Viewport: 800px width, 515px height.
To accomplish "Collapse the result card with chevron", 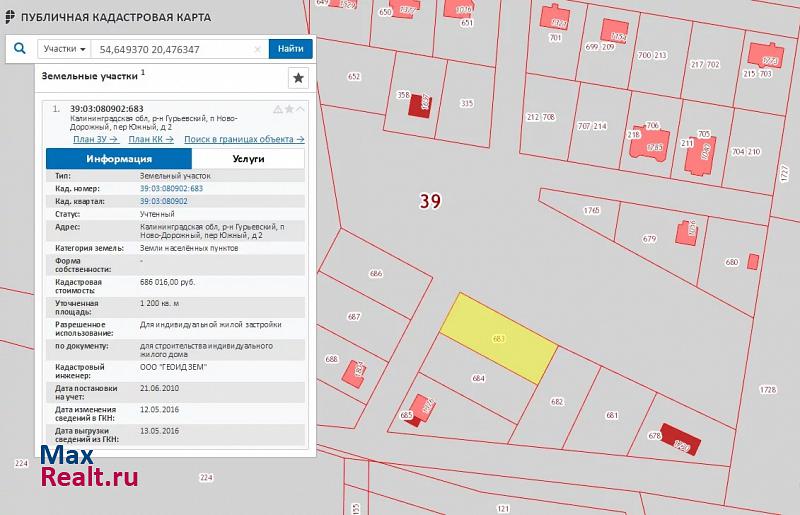I will point(300,109).
